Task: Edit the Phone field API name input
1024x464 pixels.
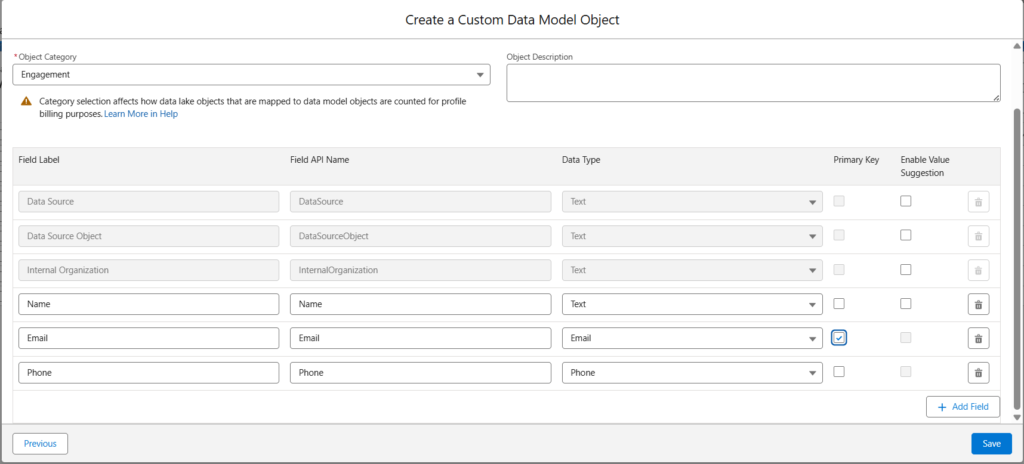Action: tap(421, 373)
